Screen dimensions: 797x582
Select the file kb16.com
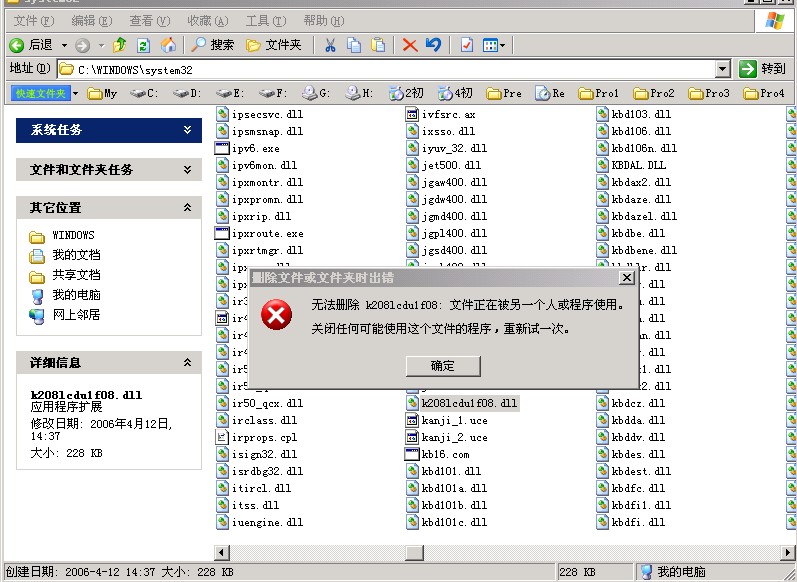coord(437,454)
